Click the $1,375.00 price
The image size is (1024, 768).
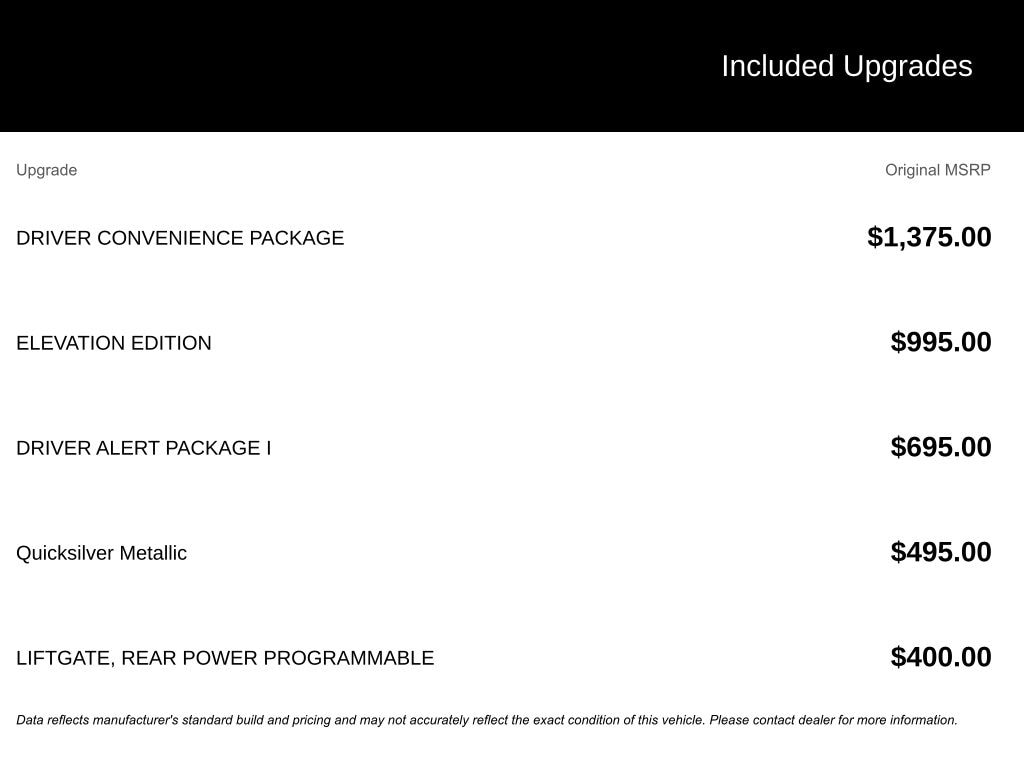929,237
